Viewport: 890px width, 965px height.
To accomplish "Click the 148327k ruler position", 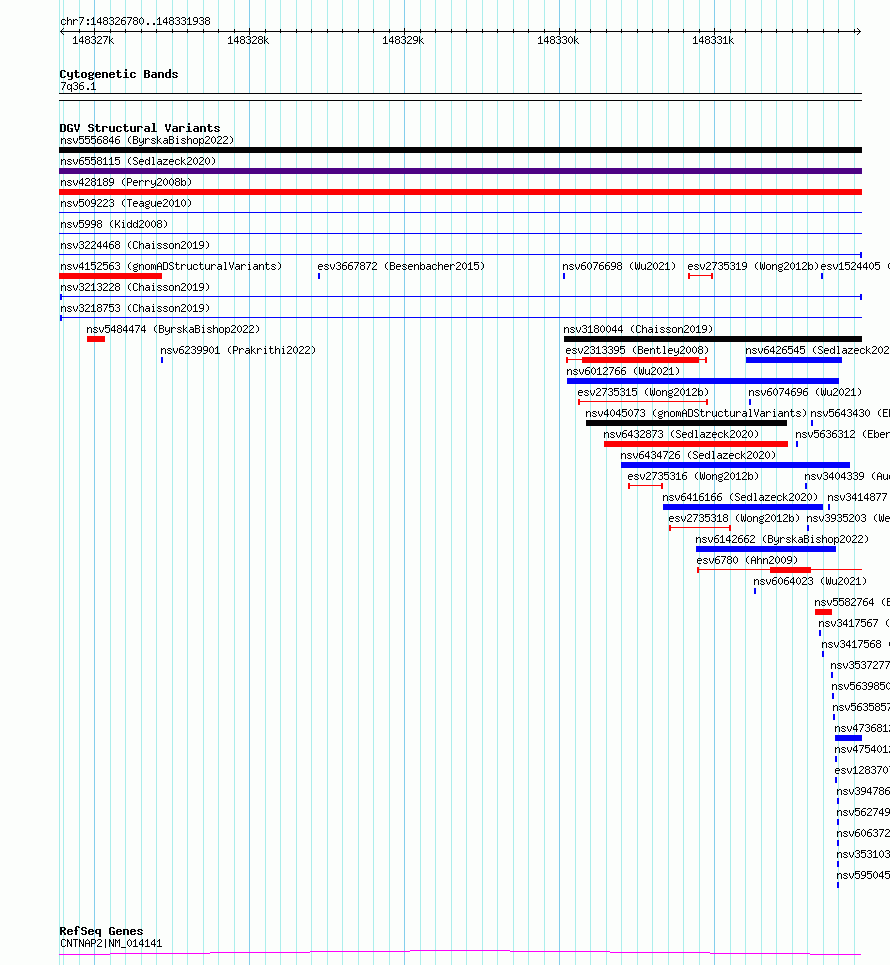I will [x=93, y=40].
